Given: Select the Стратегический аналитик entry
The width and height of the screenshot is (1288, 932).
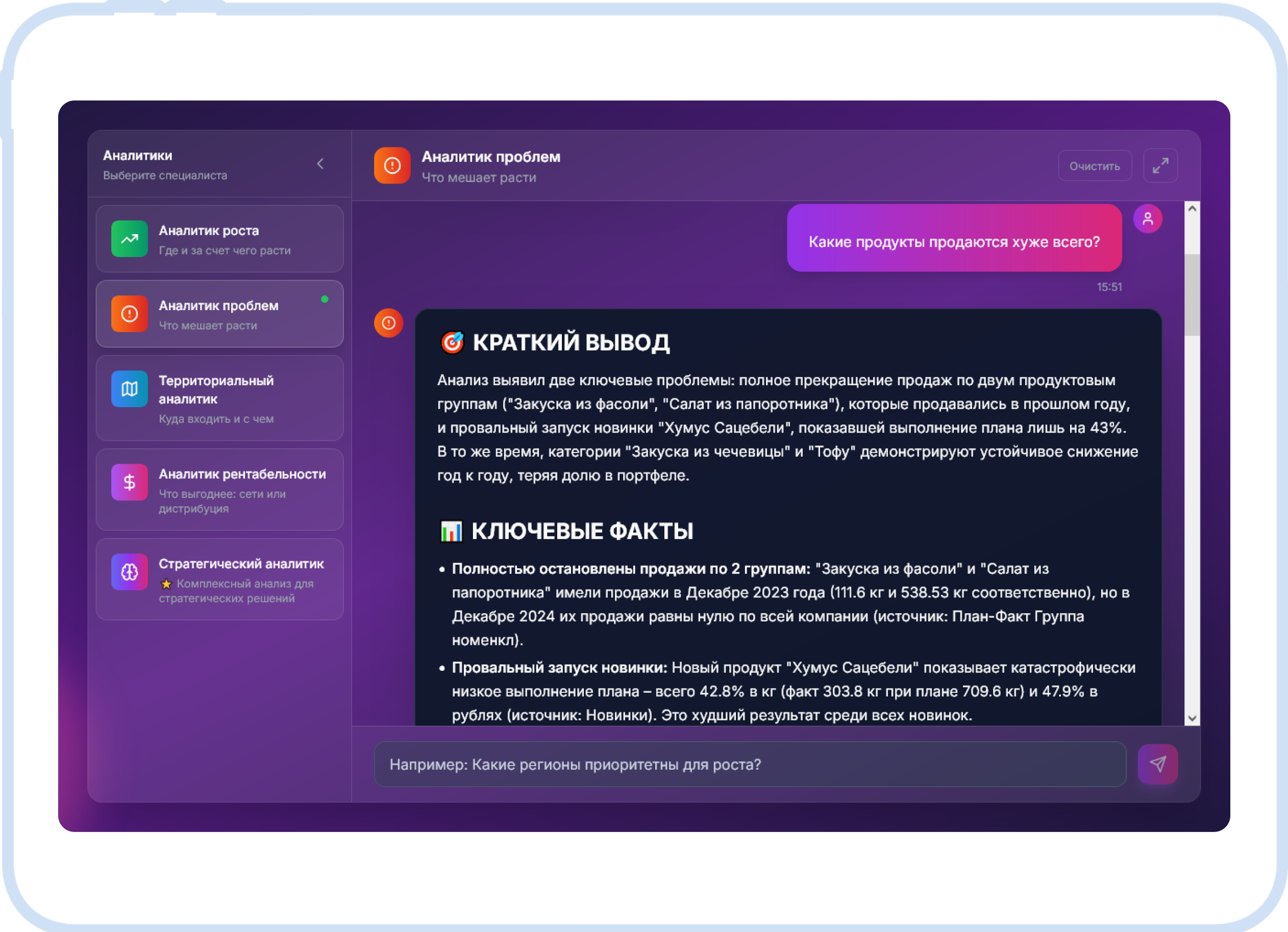Looking at the screenshot, I should click(220, 578).
